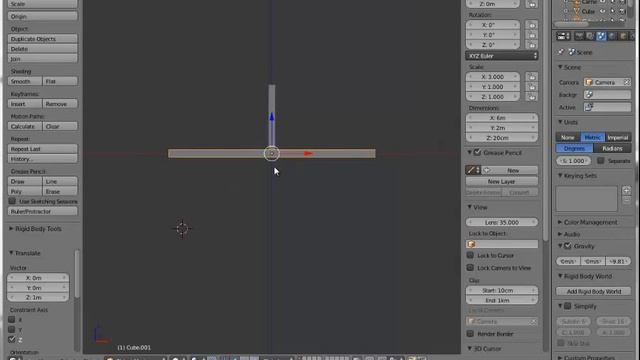Apply Smooth shading
The height and width of the screenshot is (360, 640).
24,81
